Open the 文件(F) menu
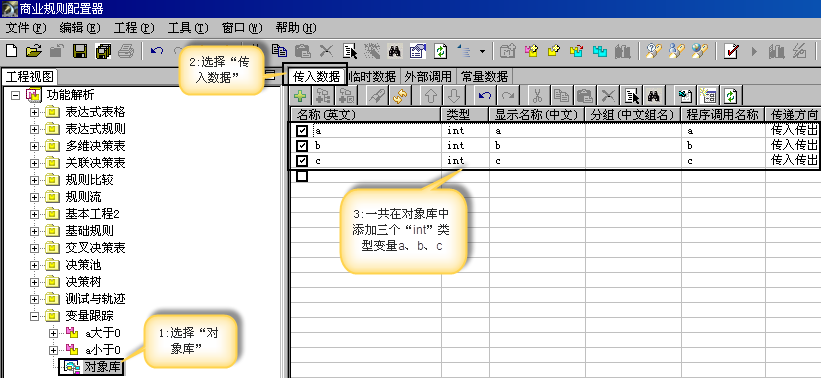The image size is (821, 378). (x=26, y=28)
